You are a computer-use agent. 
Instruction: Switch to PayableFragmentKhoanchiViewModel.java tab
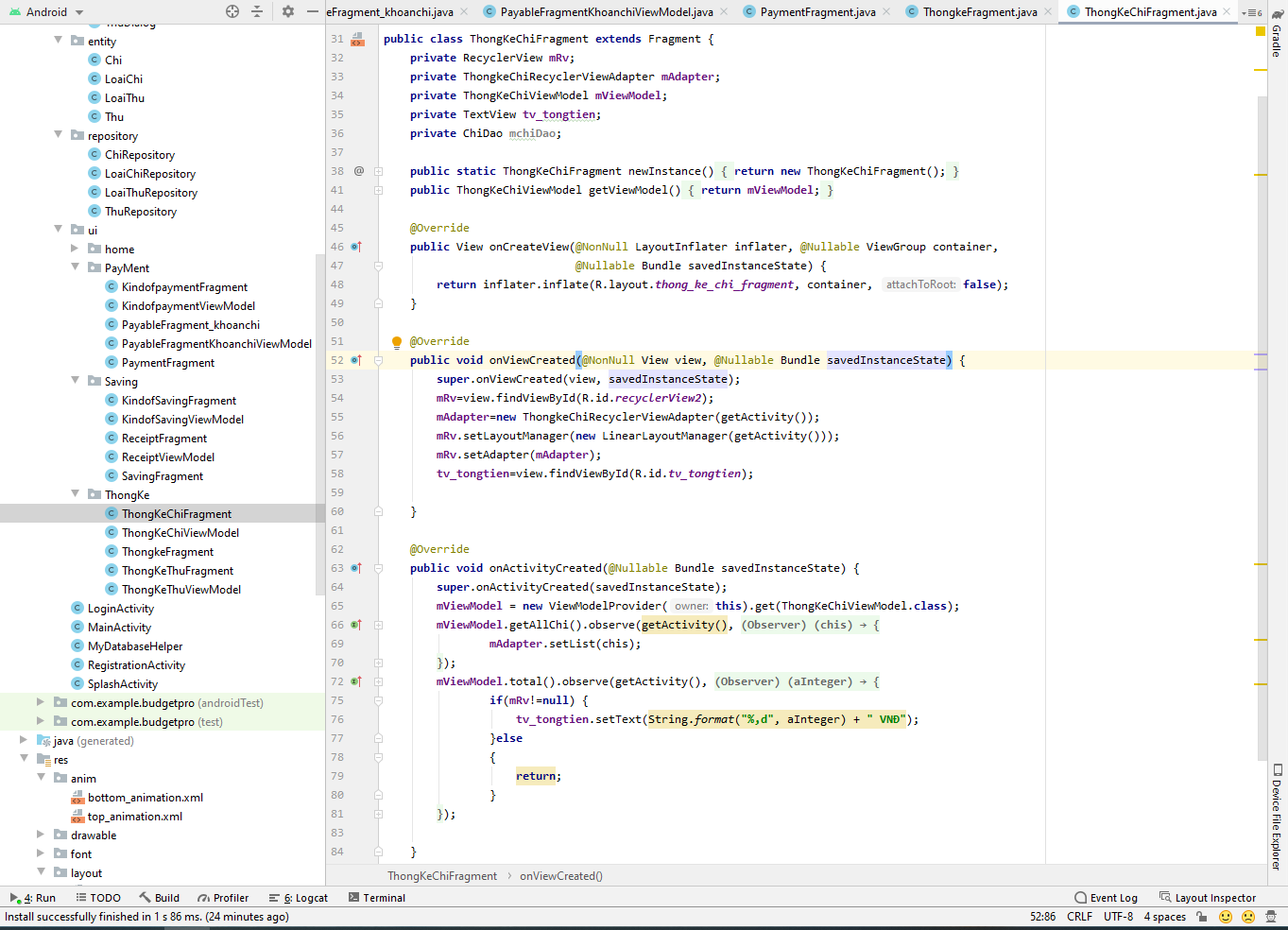[x=607, y=12]
